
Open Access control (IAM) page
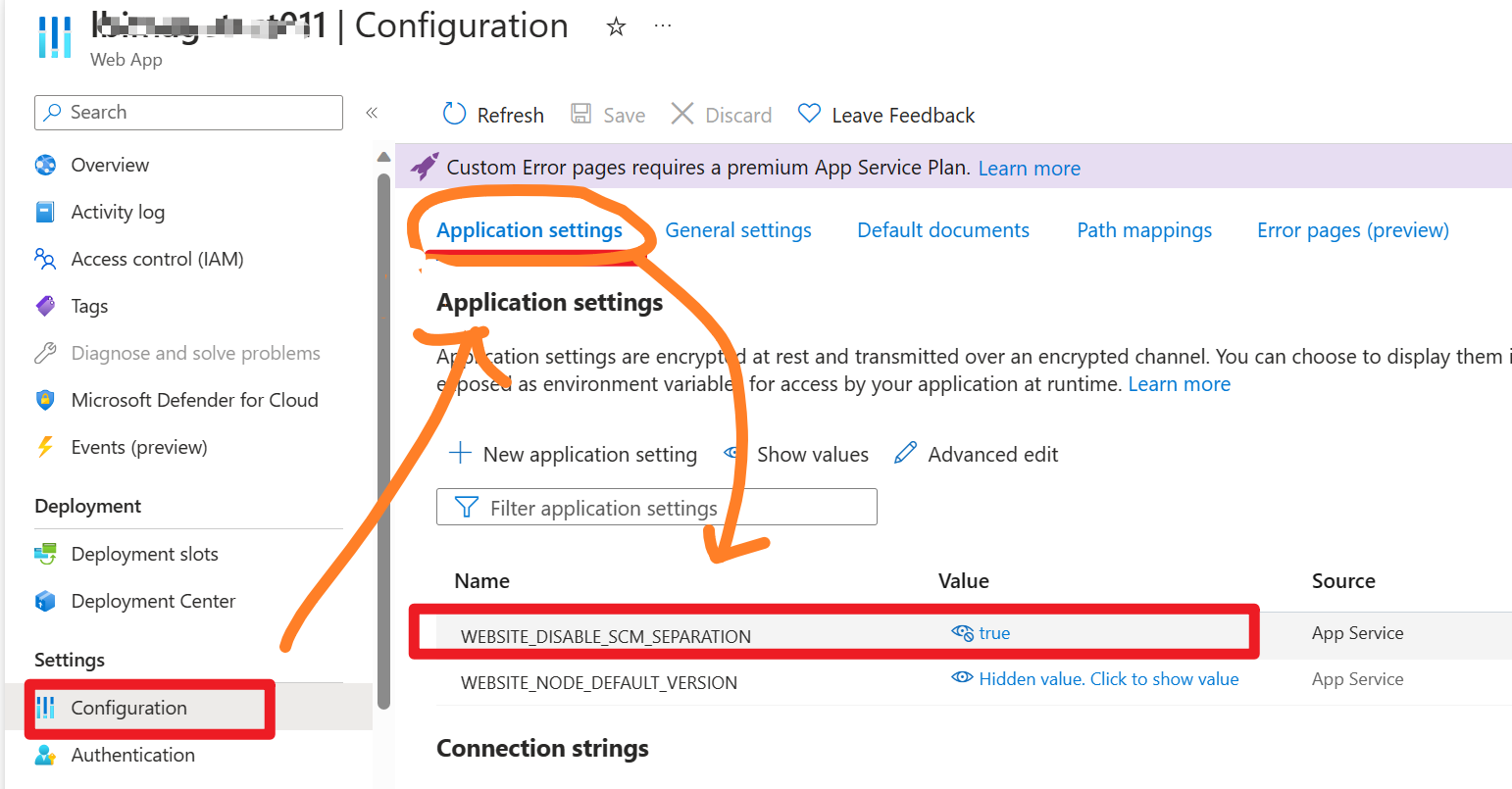point(157,259)
